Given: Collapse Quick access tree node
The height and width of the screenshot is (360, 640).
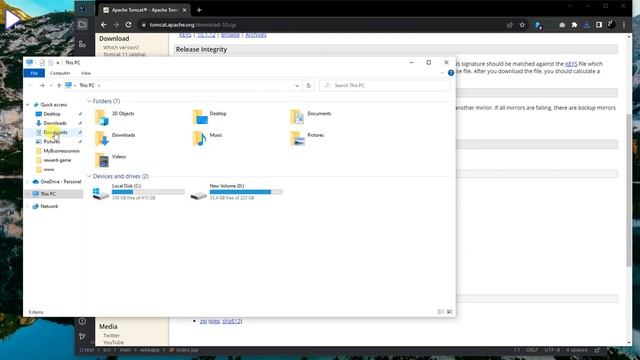Looking at the screenshot, I should pyautogui.click(x=28, y=105).
